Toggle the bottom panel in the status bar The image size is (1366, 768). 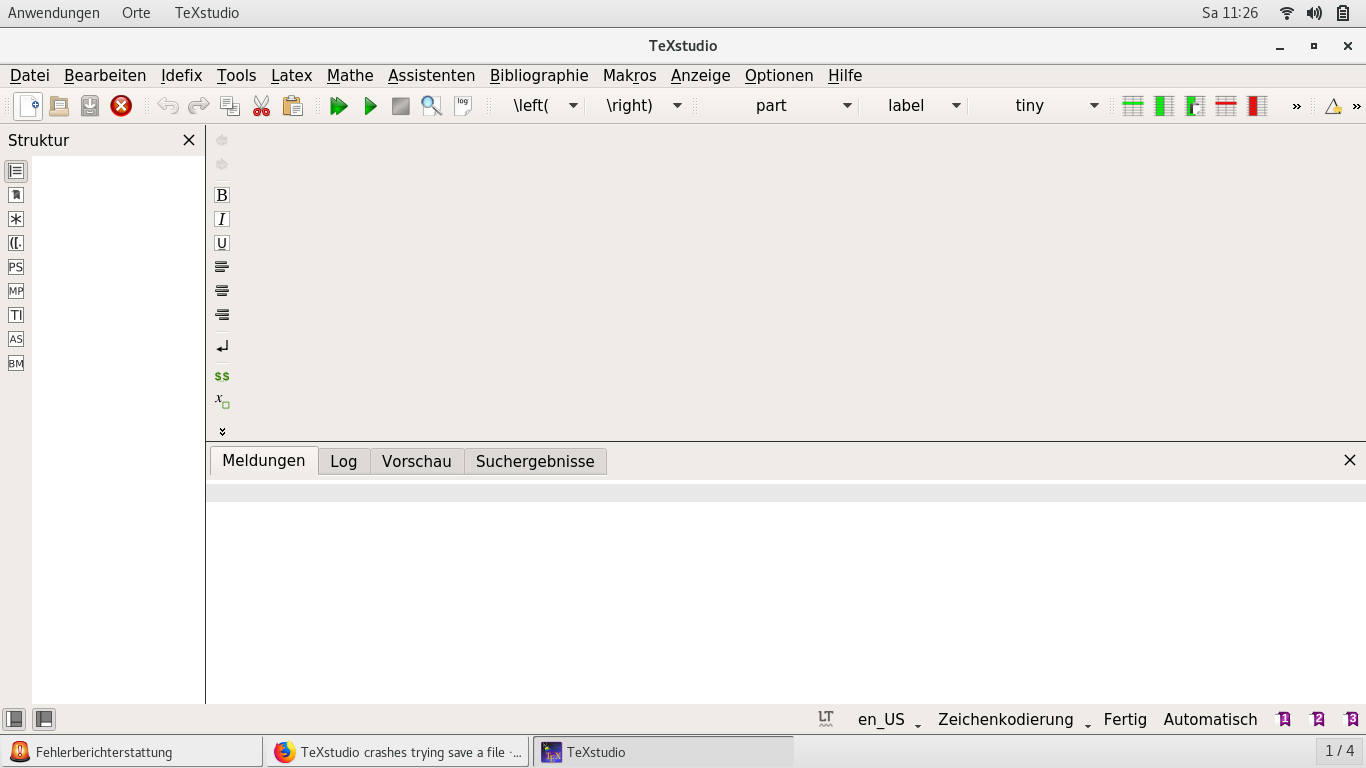point(44,719)
